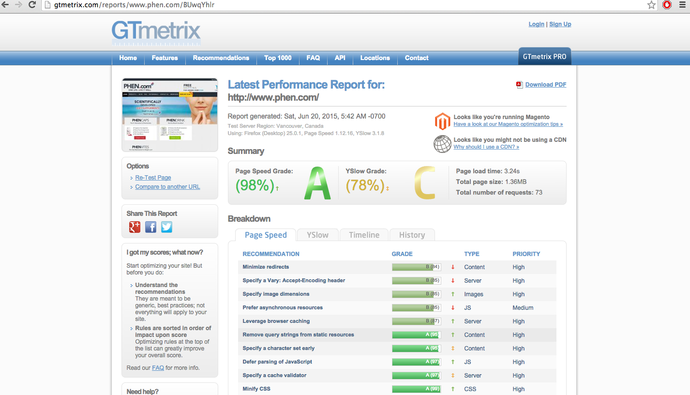Open the GTmetrix PRO tab
The height and width of the screenshot is (395, 690).
(544, 57)
